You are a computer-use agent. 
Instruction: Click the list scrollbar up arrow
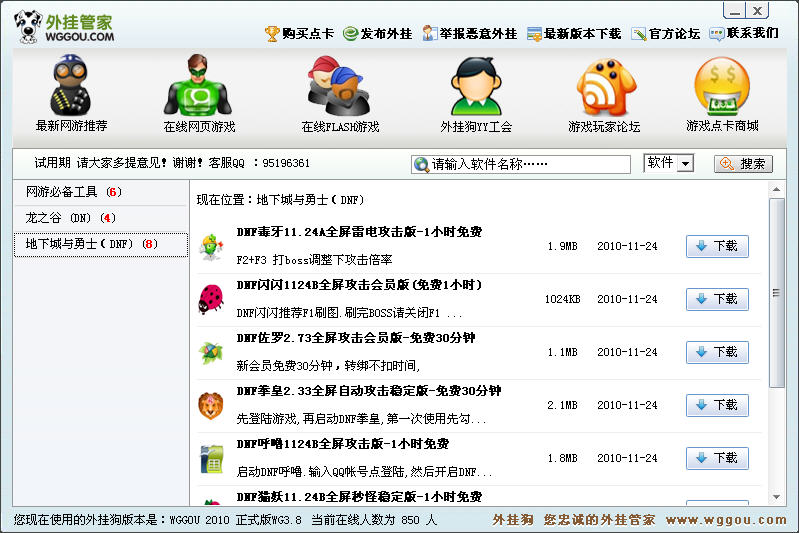pos(776,190)
